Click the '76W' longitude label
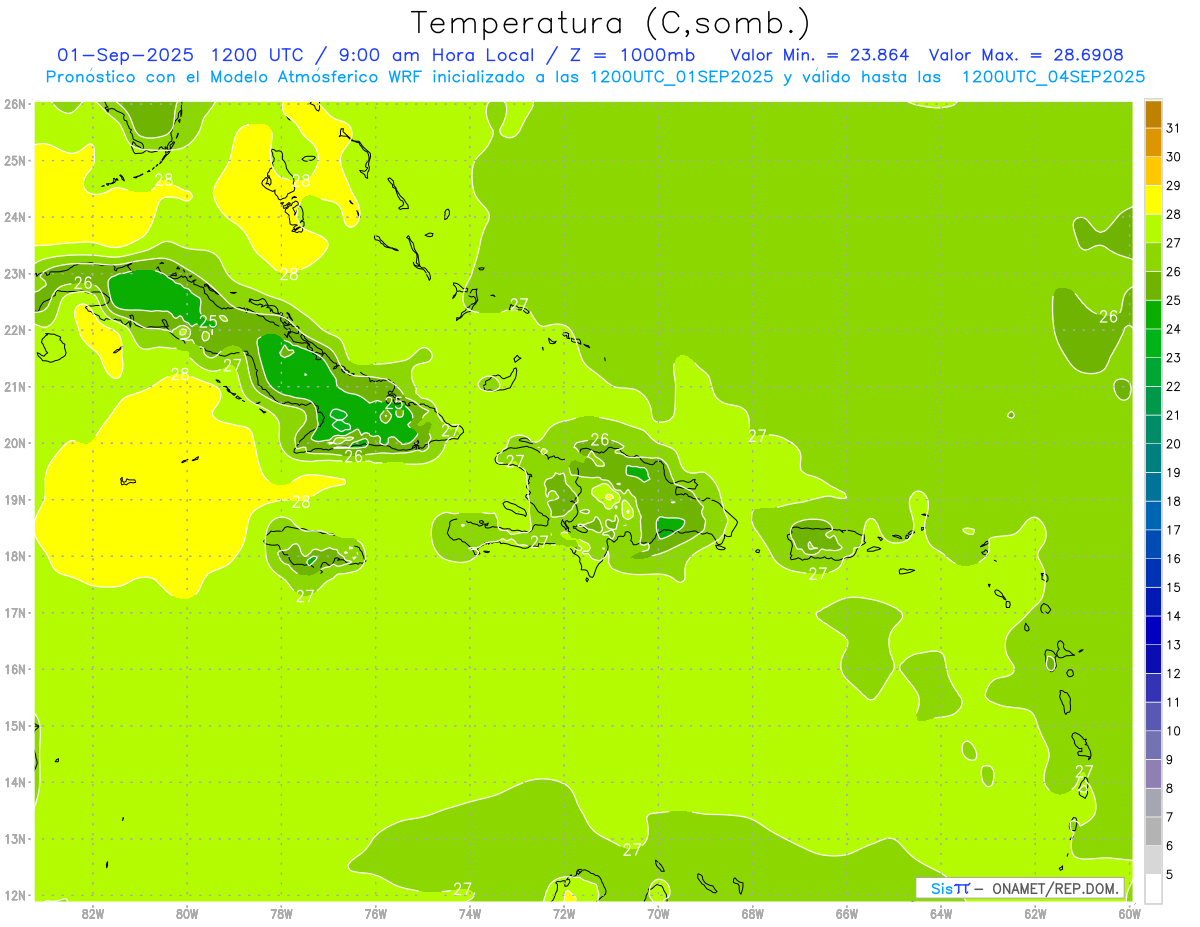The height and width of the screenshot is (927, 1200). click(376, 912)
